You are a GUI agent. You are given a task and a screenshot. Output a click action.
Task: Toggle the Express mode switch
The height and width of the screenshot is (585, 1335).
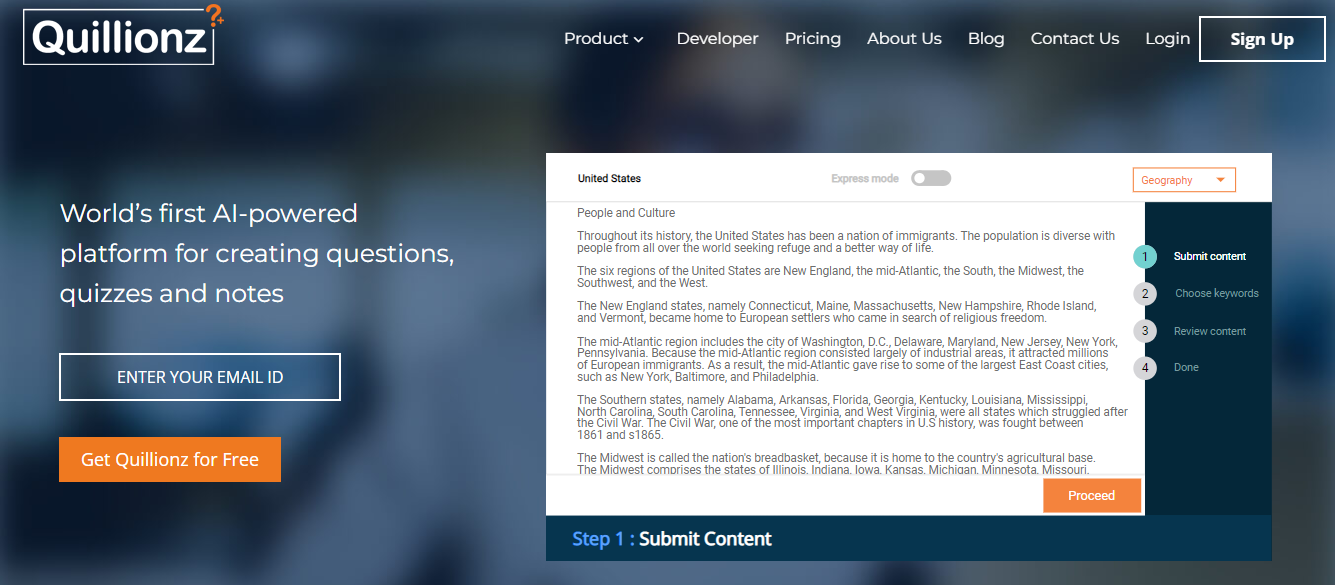coord(931,178)
